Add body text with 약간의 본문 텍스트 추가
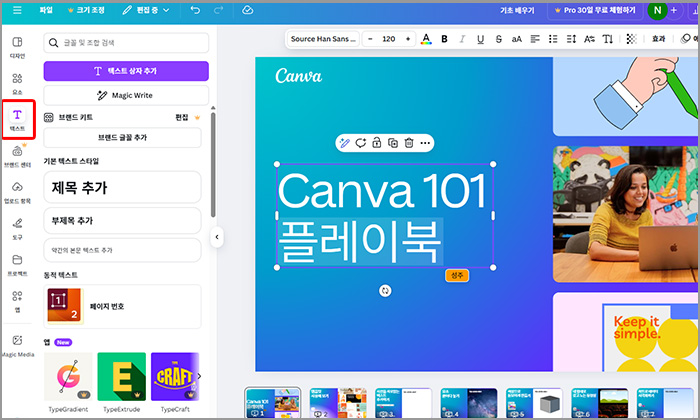The width and height of the screenshot is (700, 420). (x=122, y=250)
